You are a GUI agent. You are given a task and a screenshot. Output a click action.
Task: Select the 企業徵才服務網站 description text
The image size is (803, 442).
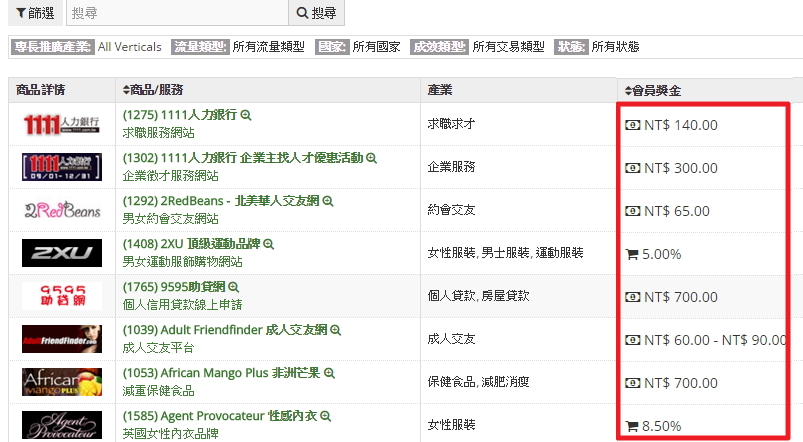171,176
